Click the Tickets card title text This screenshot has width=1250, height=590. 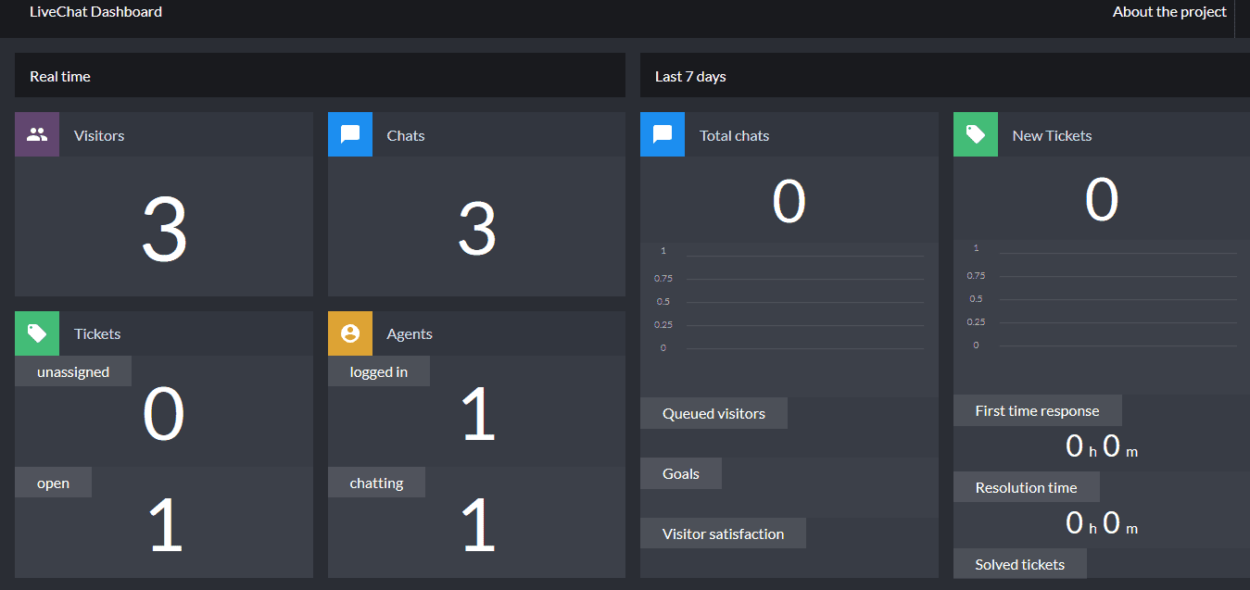click(x=97, y=334)
